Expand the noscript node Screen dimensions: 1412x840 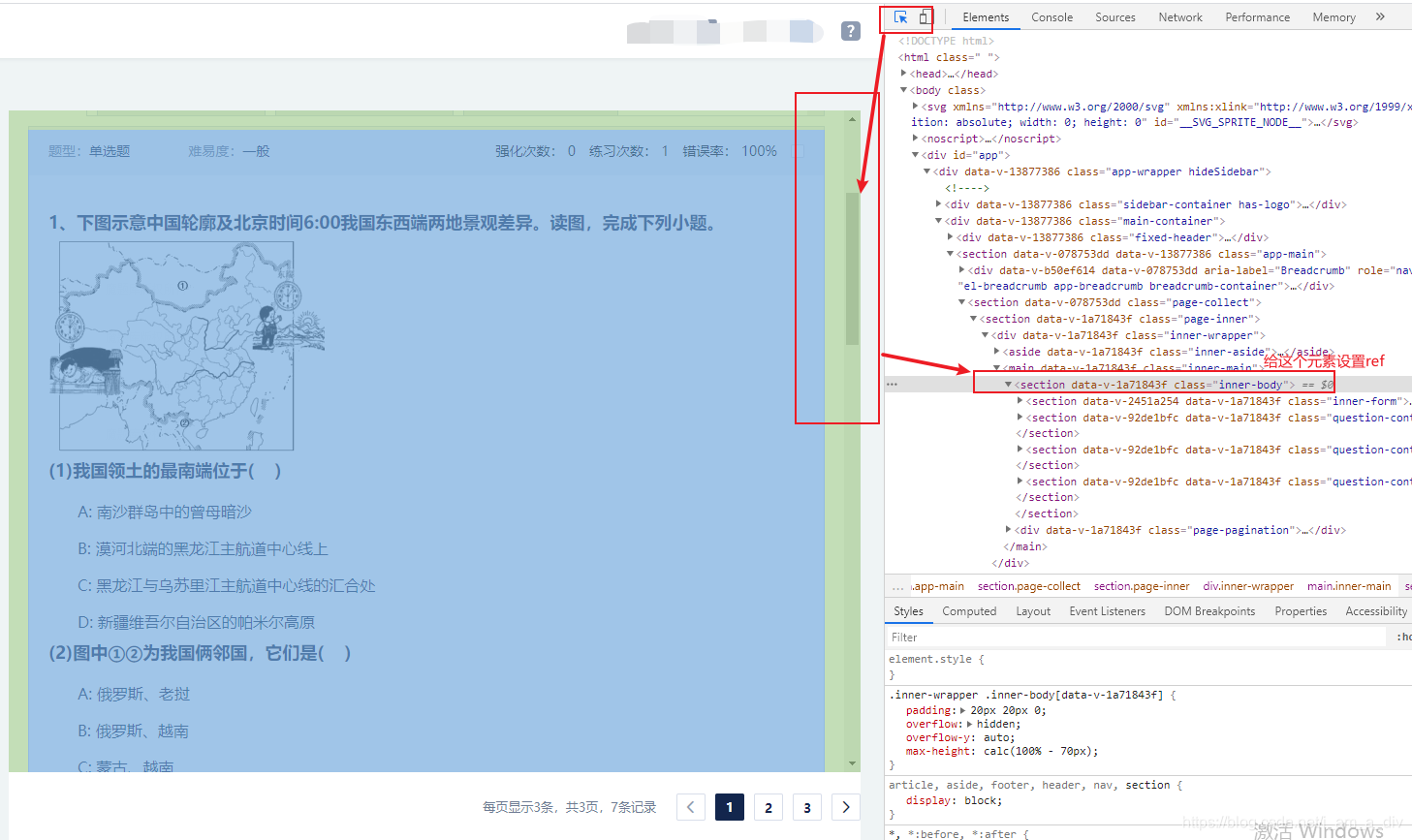point(915,139)
